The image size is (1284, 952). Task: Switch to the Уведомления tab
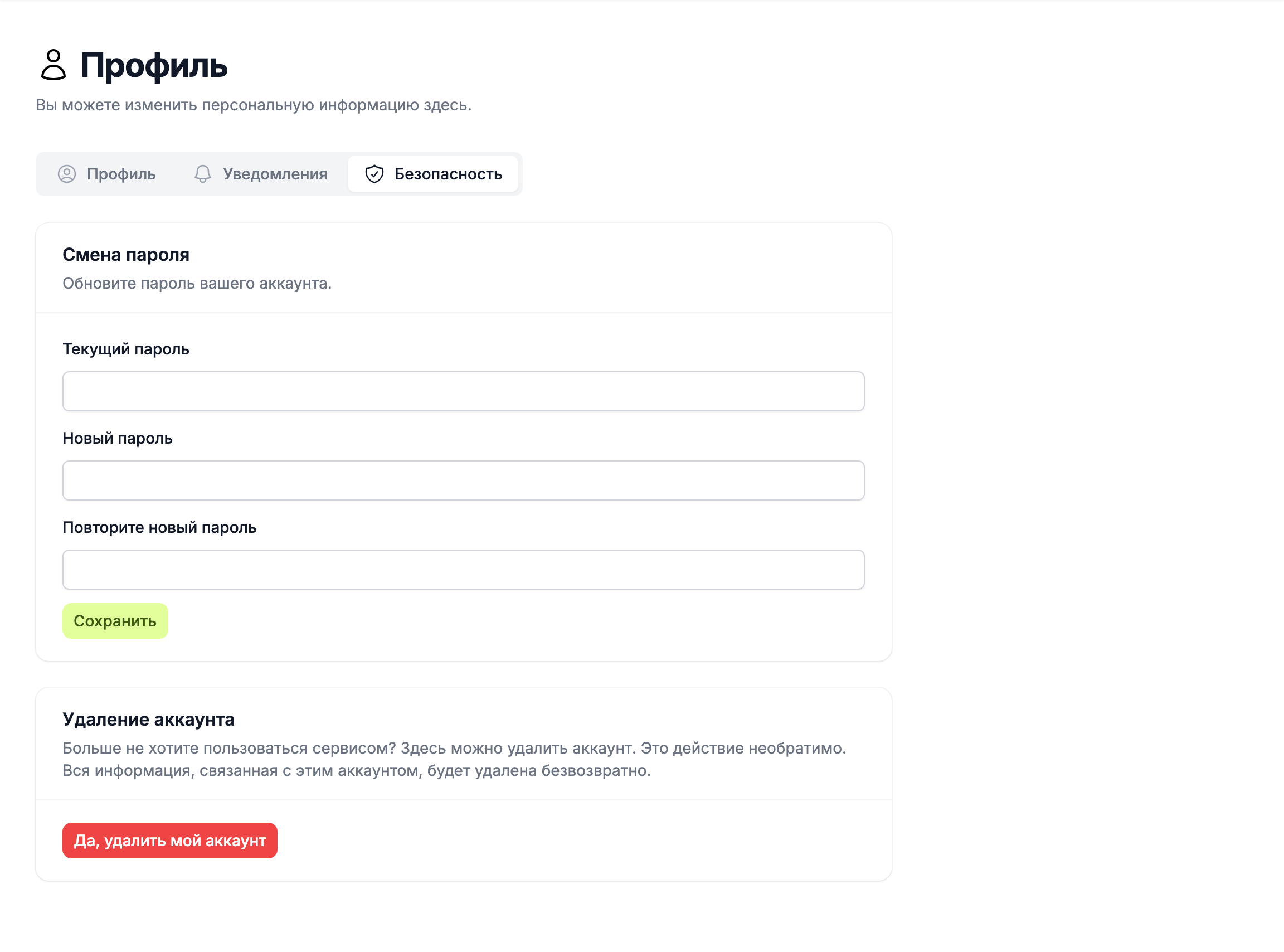(x=261, y=174)
